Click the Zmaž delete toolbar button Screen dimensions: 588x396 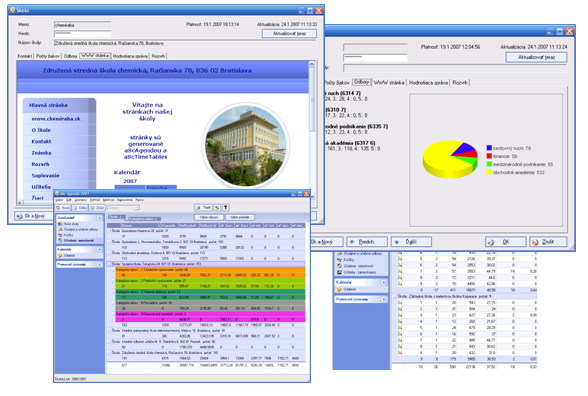[x=97, y=207]
